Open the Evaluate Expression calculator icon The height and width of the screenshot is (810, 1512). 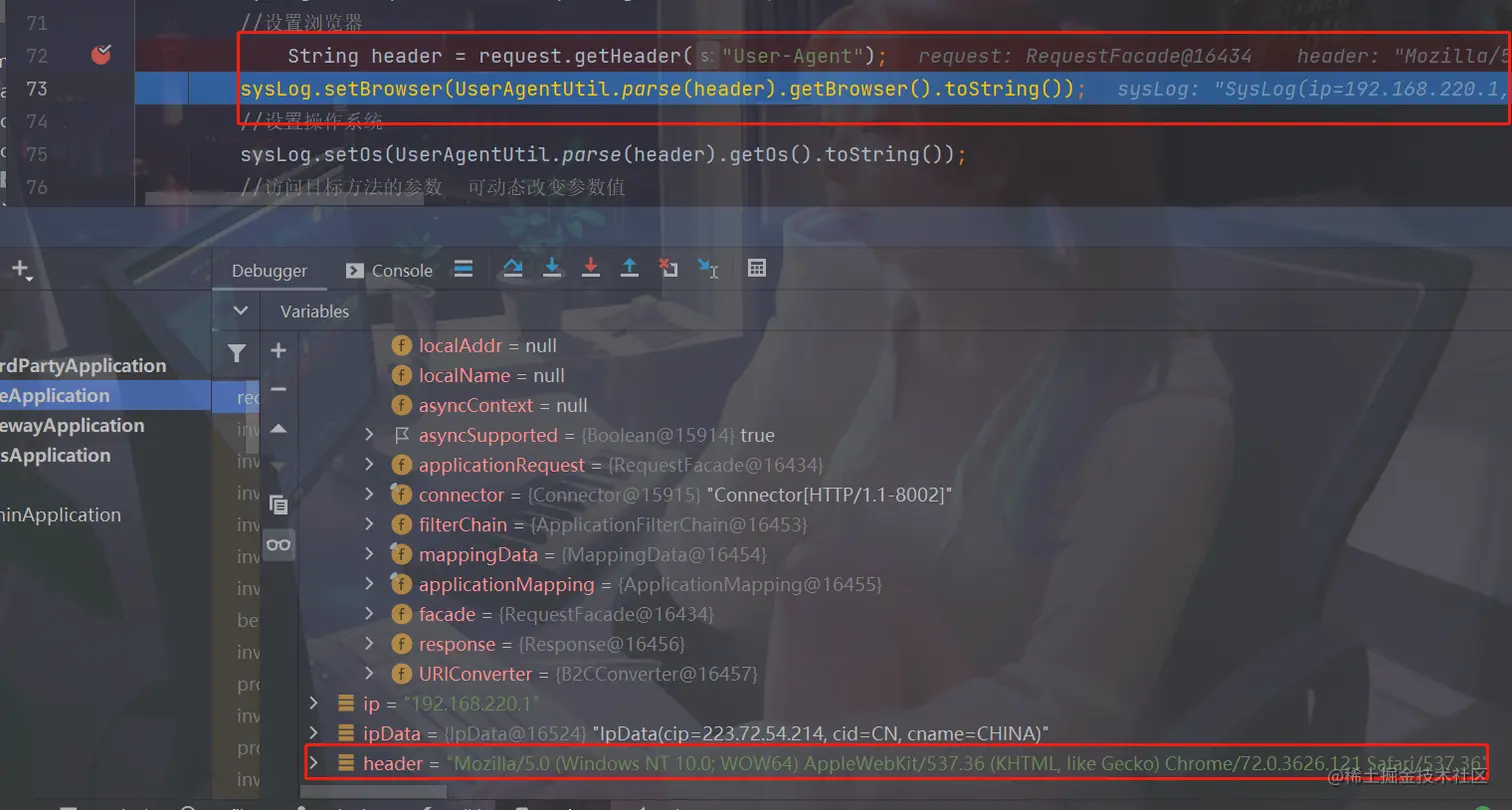coord(757,268)
